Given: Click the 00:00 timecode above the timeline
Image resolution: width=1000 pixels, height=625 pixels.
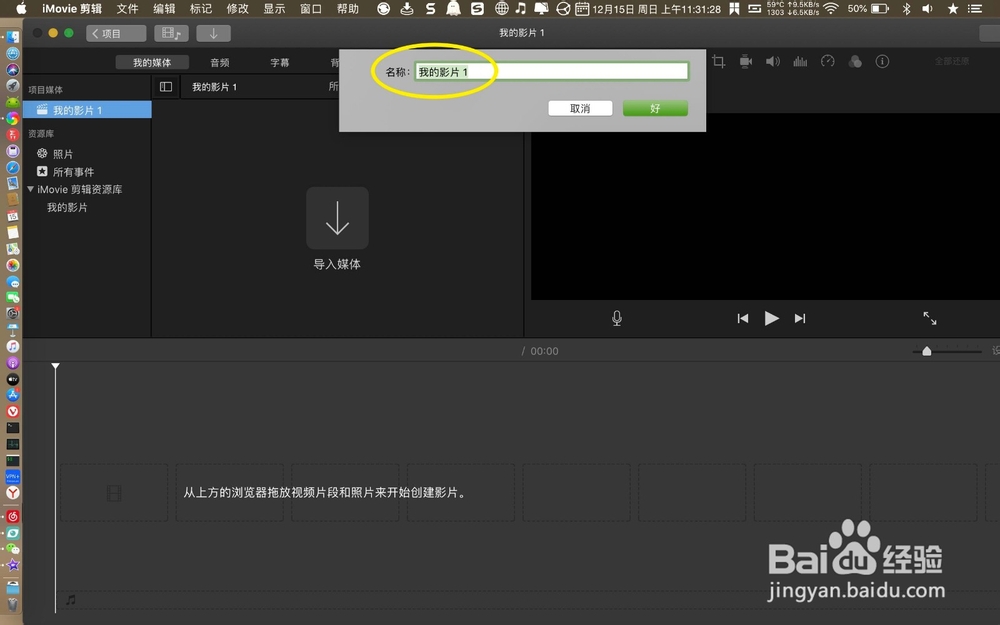Looking at the screenshot, I should pyautogui.click(x=544, y=351).
